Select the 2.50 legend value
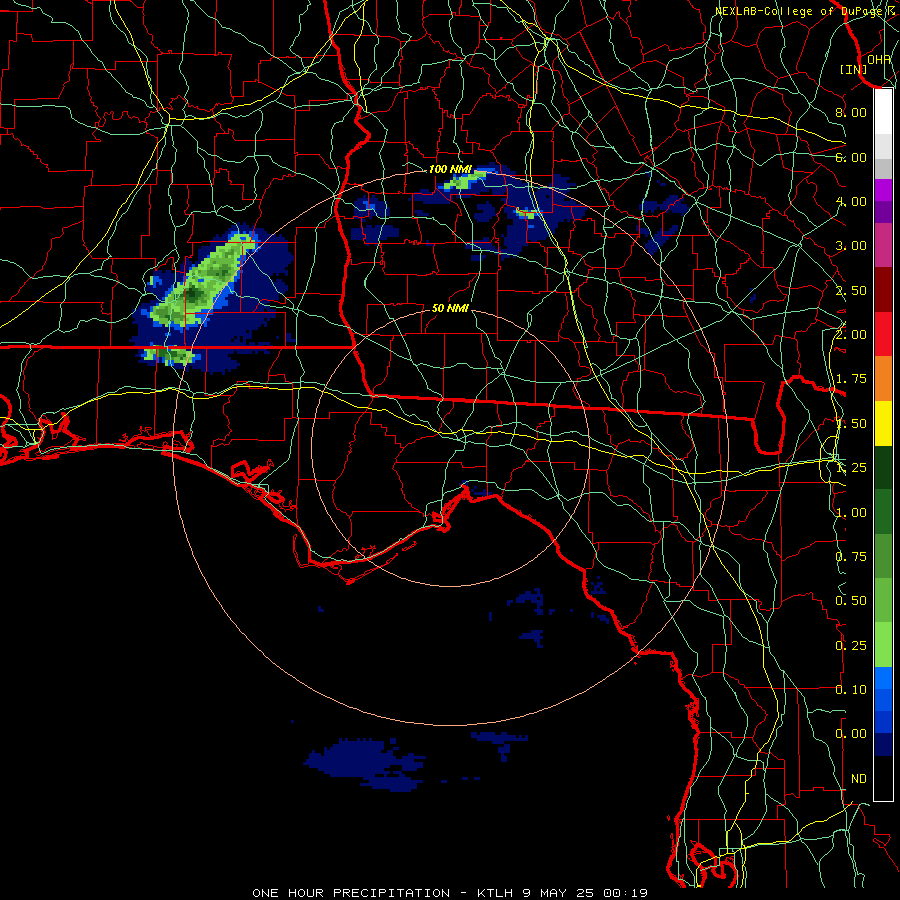Image resolution: width=900 pixels, height=900 pixels. [x=851, y=290]
